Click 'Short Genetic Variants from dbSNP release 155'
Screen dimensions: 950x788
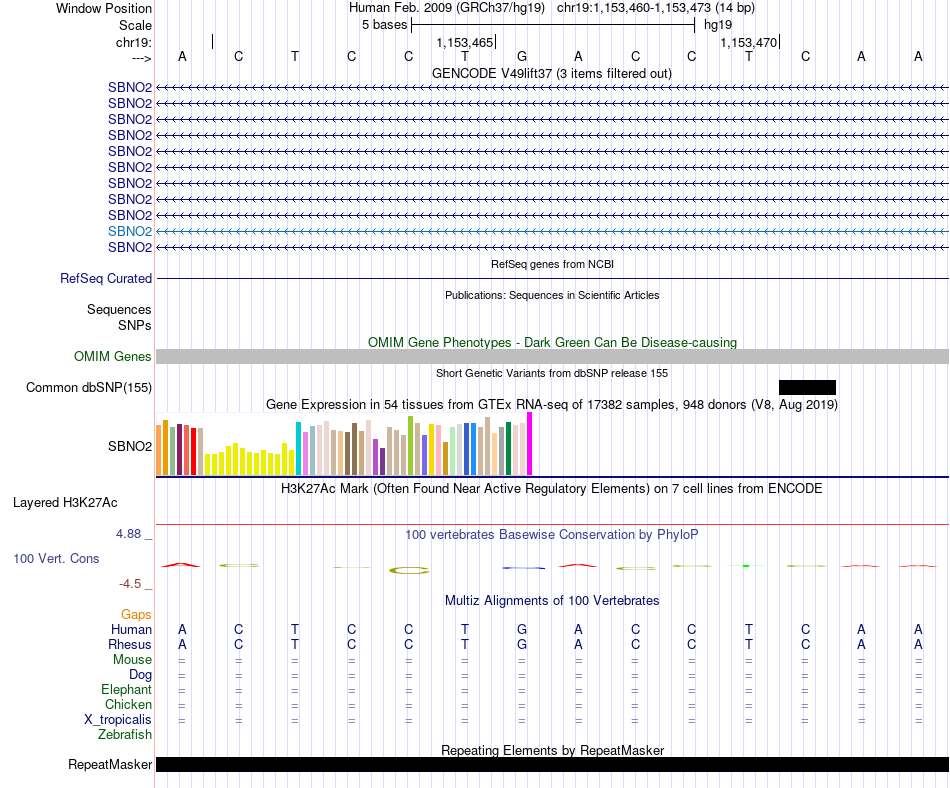552,373
